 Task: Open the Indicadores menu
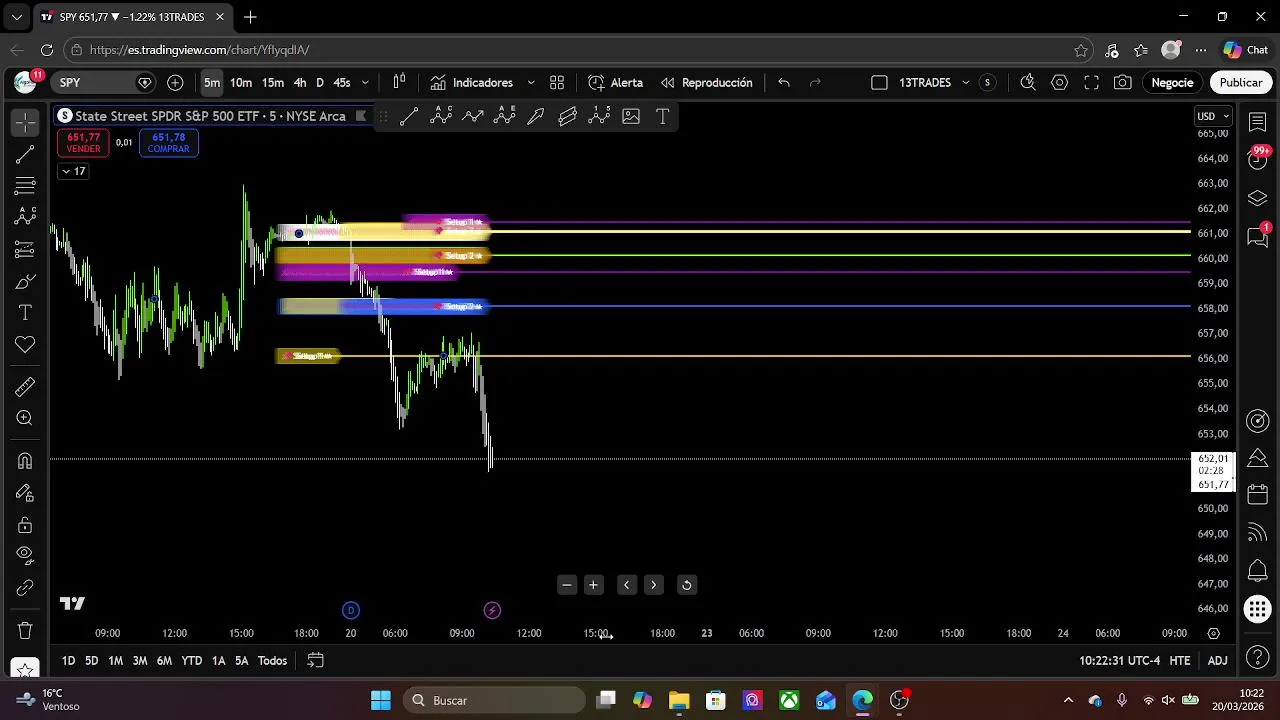471,83
